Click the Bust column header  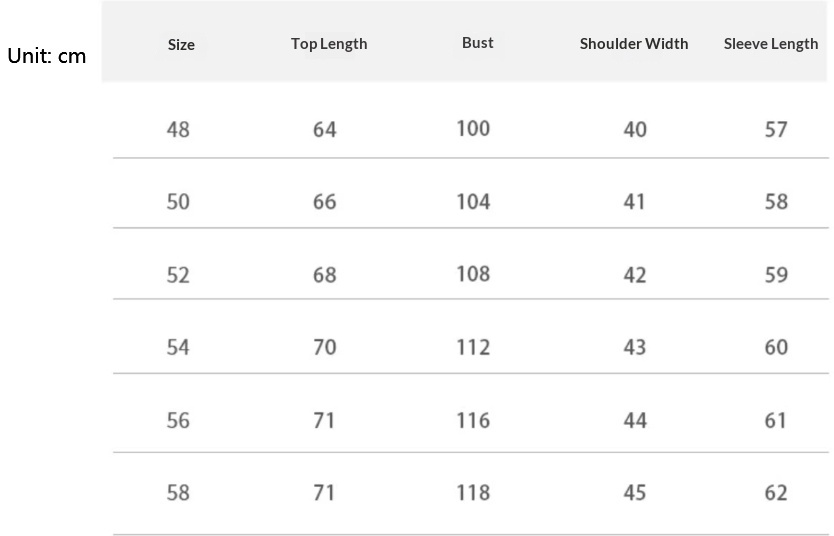click(x=478, y=43)
